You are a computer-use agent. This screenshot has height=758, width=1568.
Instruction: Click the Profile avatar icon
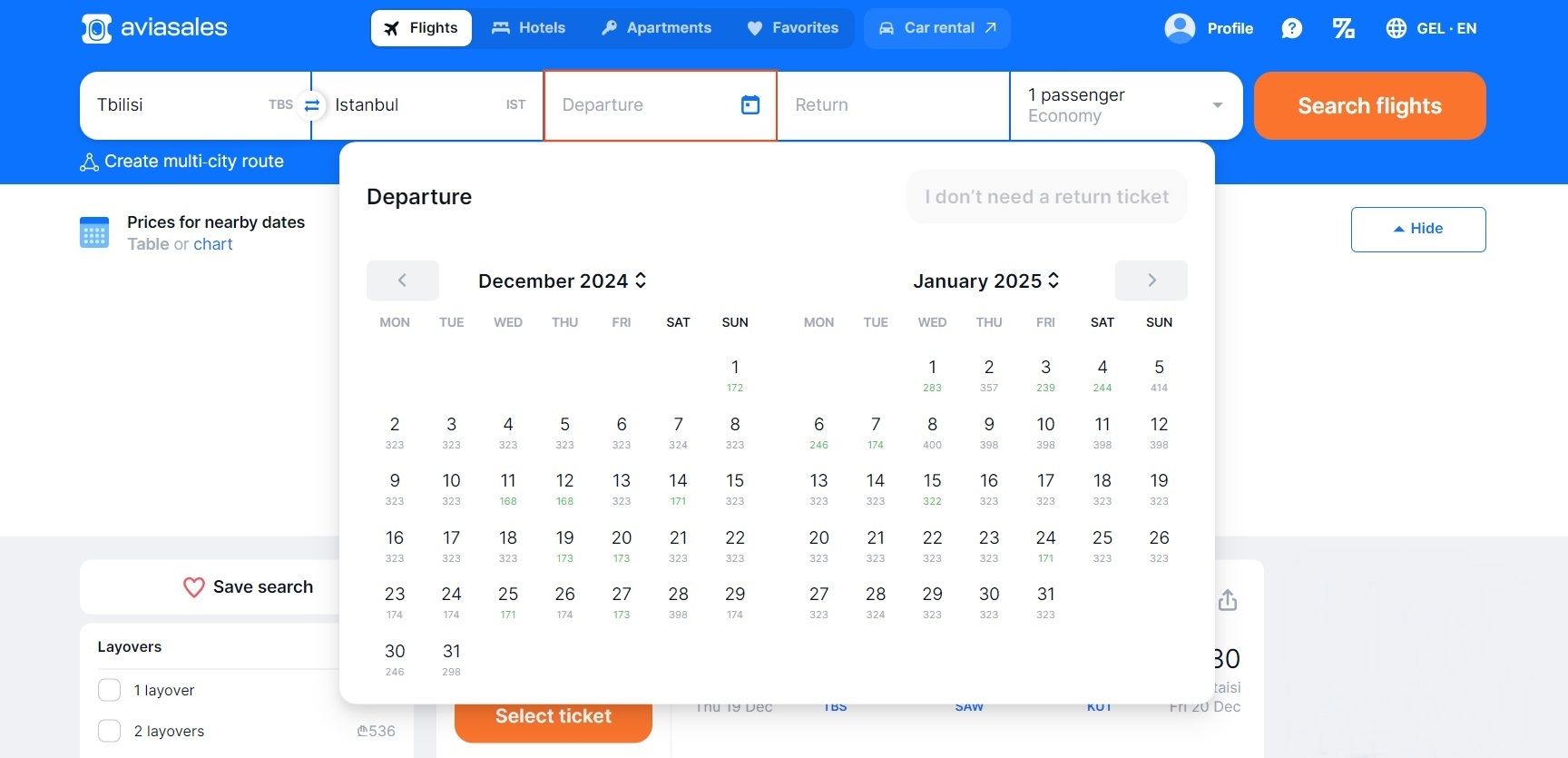click(1180, 28)
